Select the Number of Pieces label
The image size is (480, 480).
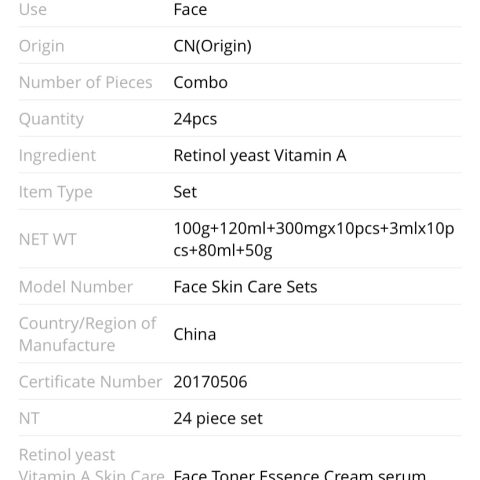[x=86, y=82]
